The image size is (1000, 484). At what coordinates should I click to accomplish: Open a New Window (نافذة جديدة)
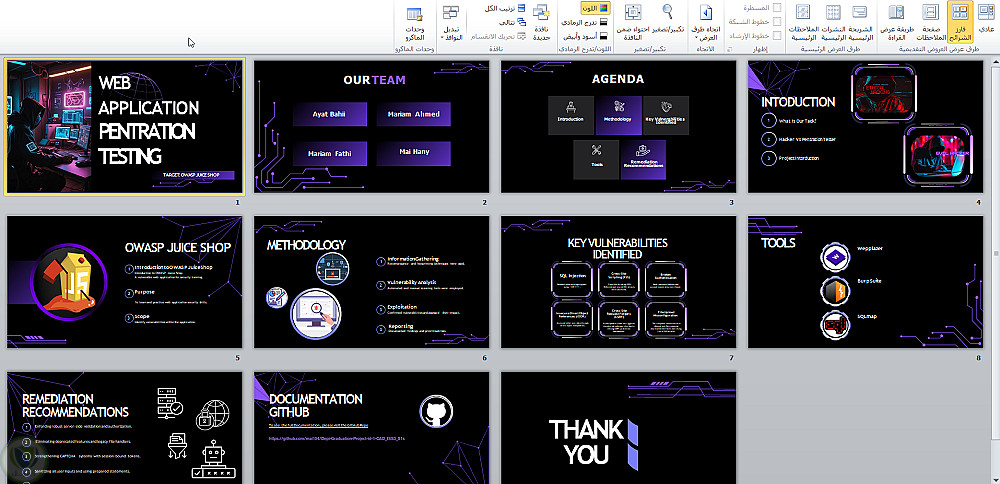541,22
